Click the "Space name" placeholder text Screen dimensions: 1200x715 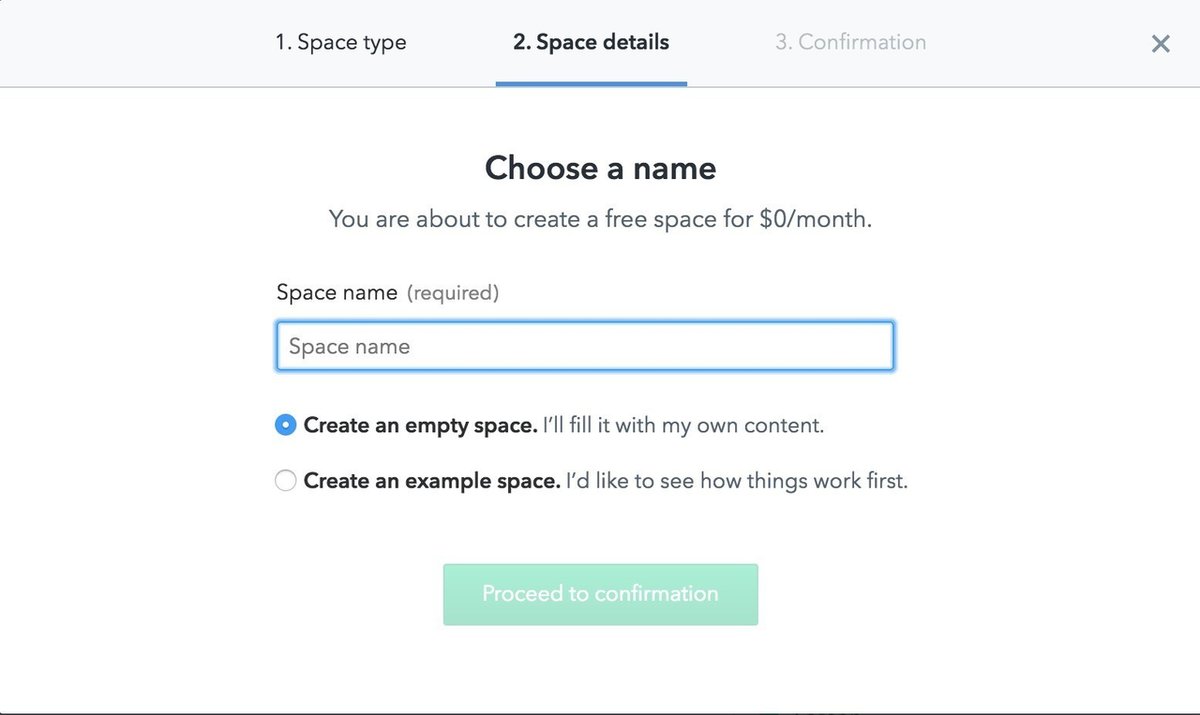click(349, 347)
